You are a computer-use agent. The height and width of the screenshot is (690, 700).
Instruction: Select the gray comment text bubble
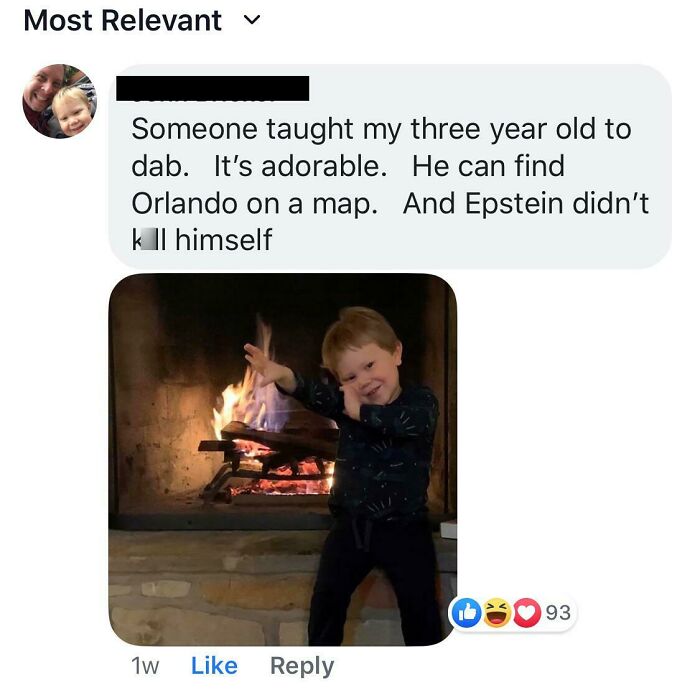point(390,166)
